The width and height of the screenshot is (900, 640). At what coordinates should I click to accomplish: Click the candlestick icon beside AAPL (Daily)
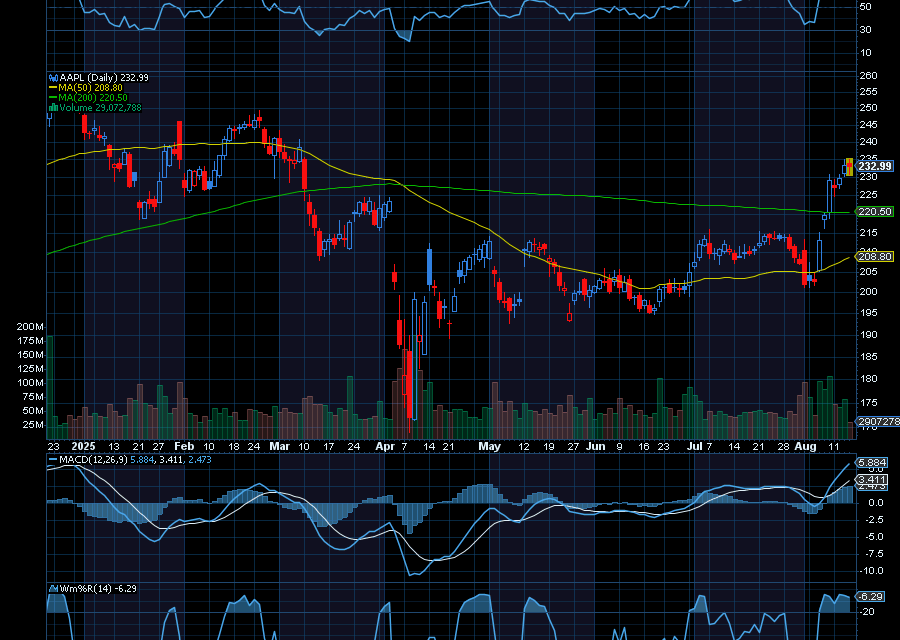coord(53,77)
